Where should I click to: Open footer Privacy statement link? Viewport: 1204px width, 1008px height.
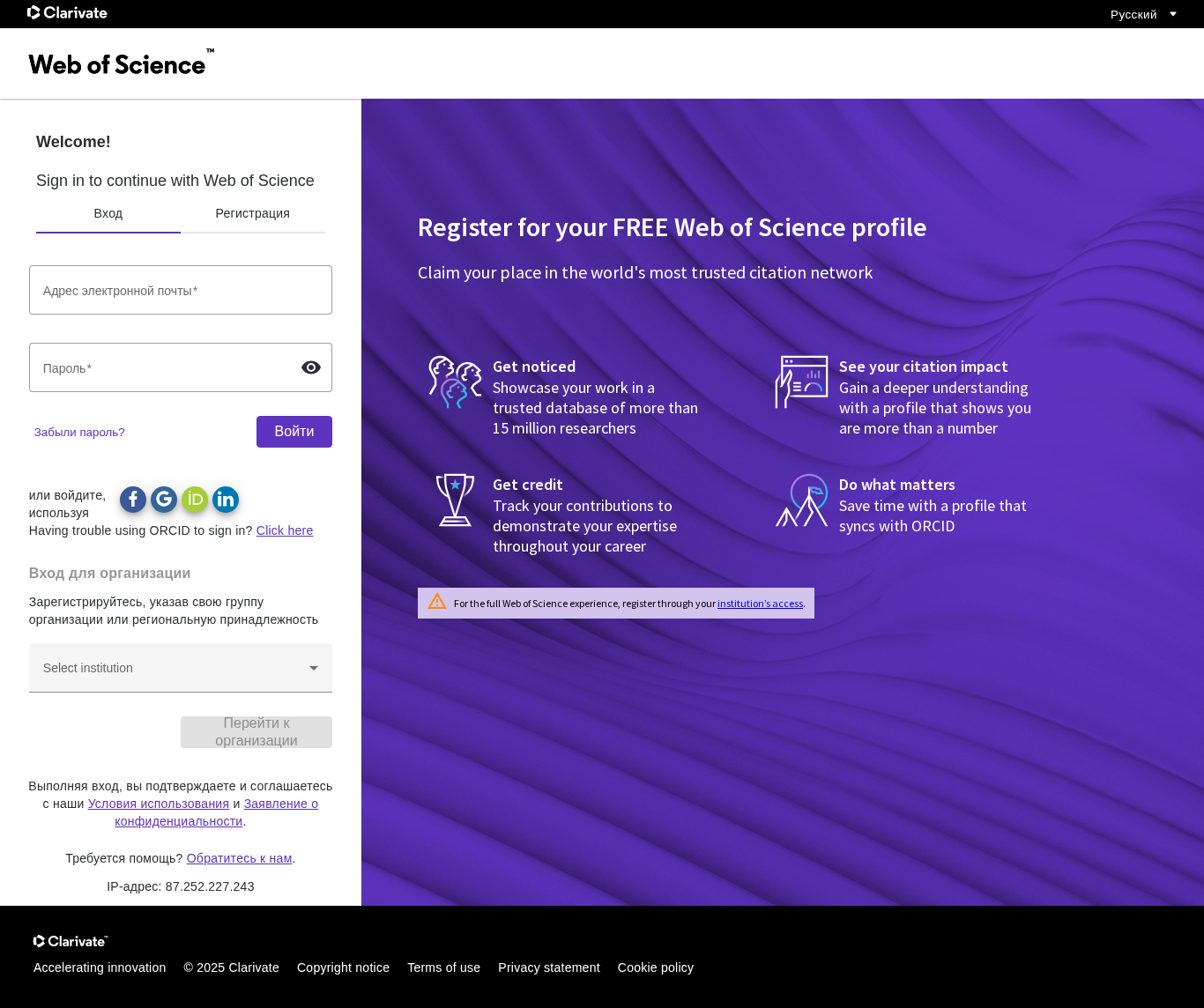tap(549, 967)
